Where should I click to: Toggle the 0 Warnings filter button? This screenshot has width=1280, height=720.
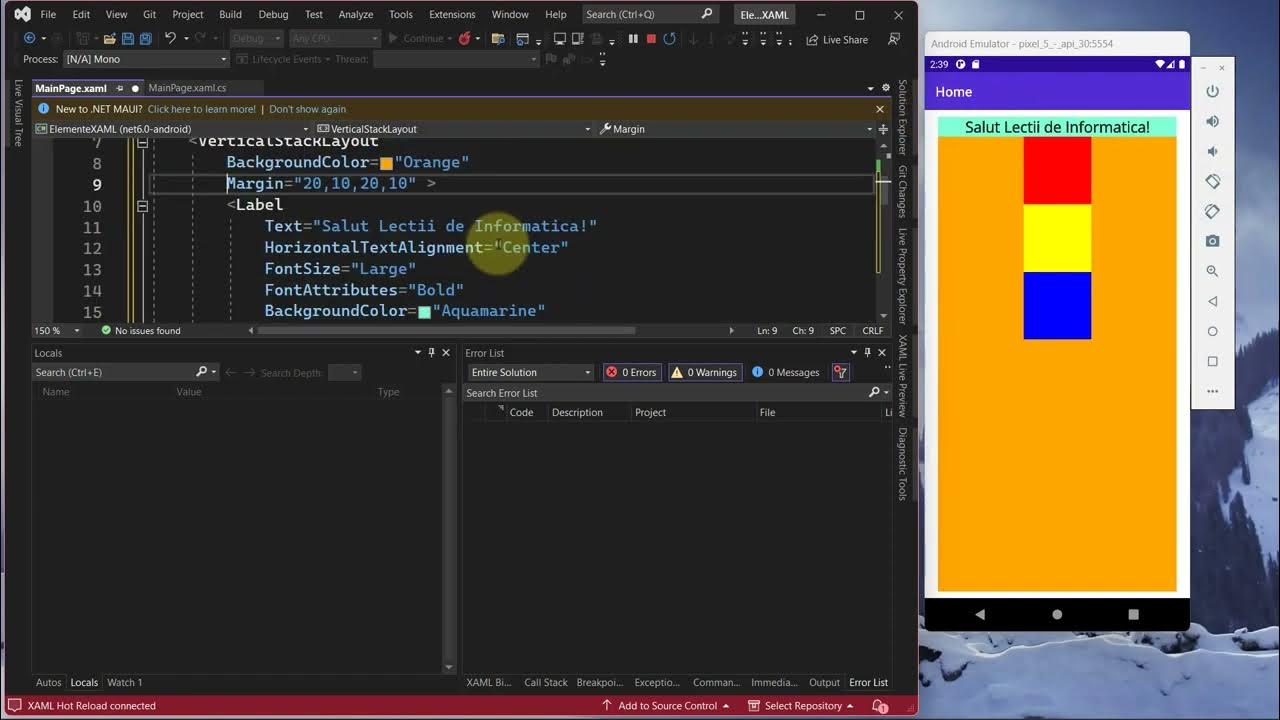pyautogui.click(x=705, y=372)
